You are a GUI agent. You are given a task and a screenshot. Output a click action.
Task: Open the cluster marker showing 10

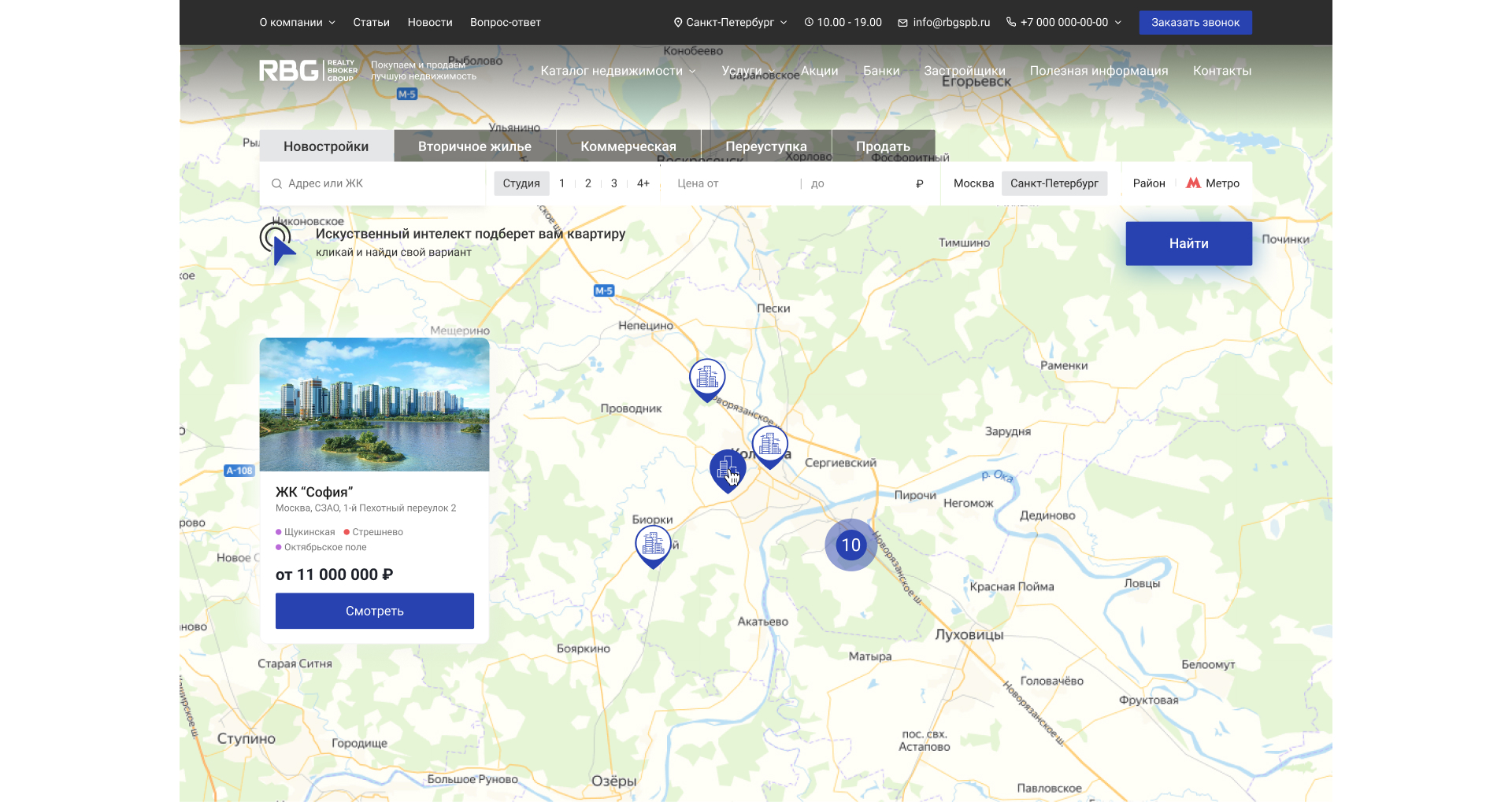[x=850, y=545]
